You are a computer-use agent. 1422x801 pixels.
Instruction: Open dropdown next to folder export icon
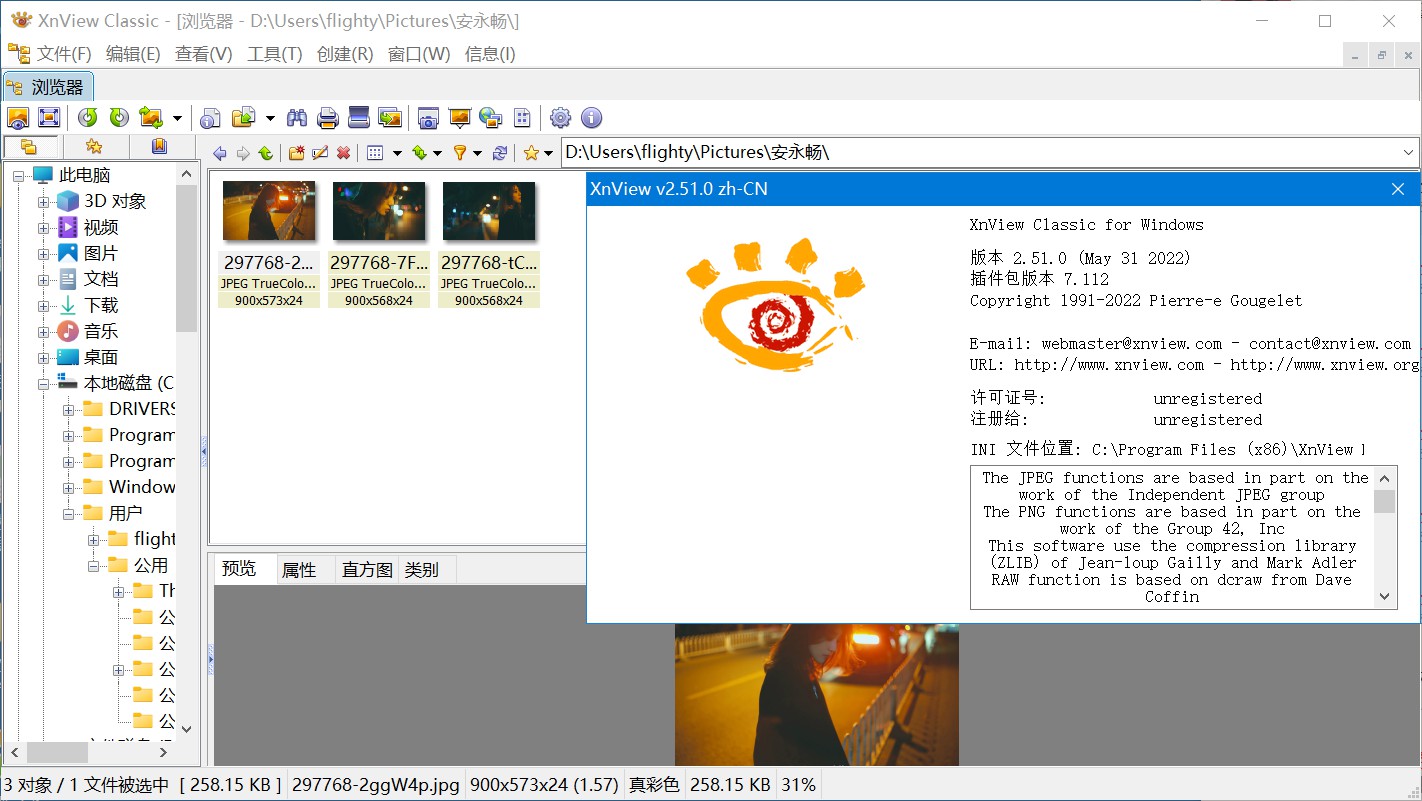click(x=270, y=119)
